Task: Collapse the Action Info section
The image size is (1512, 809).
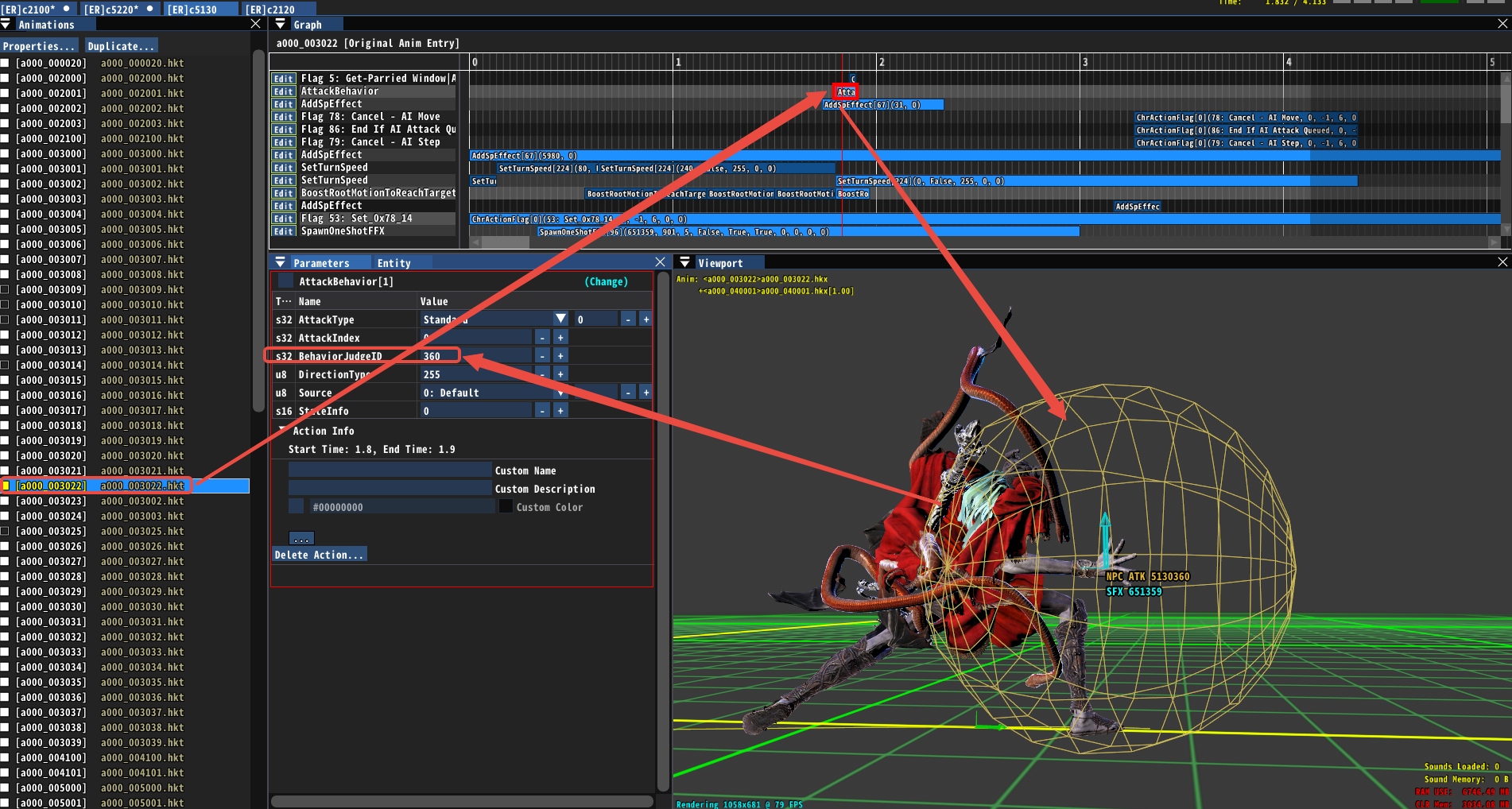Action: (x=281, y=431)
